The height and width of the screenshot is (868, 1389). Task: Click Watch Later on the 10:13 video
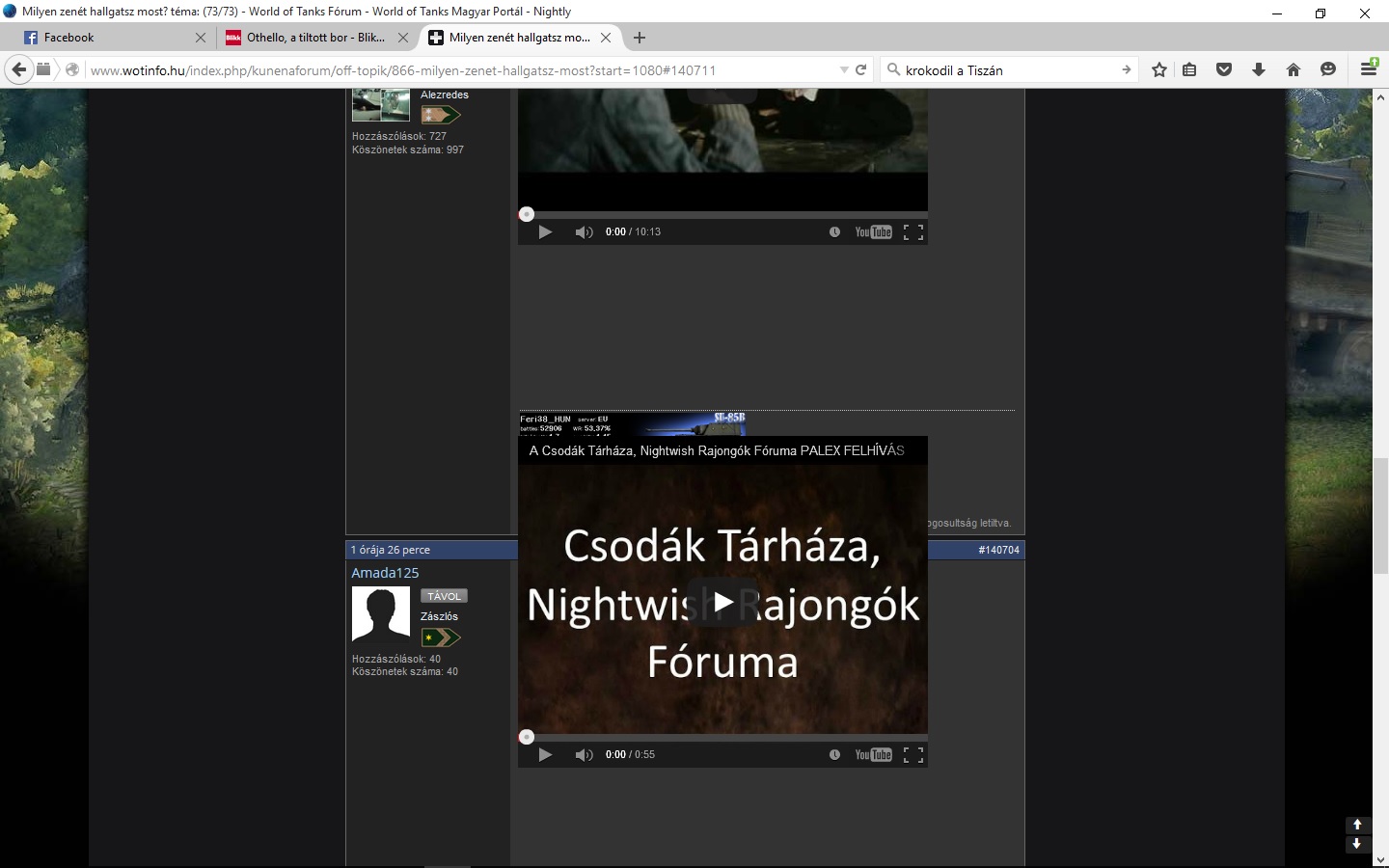(834, 232)
